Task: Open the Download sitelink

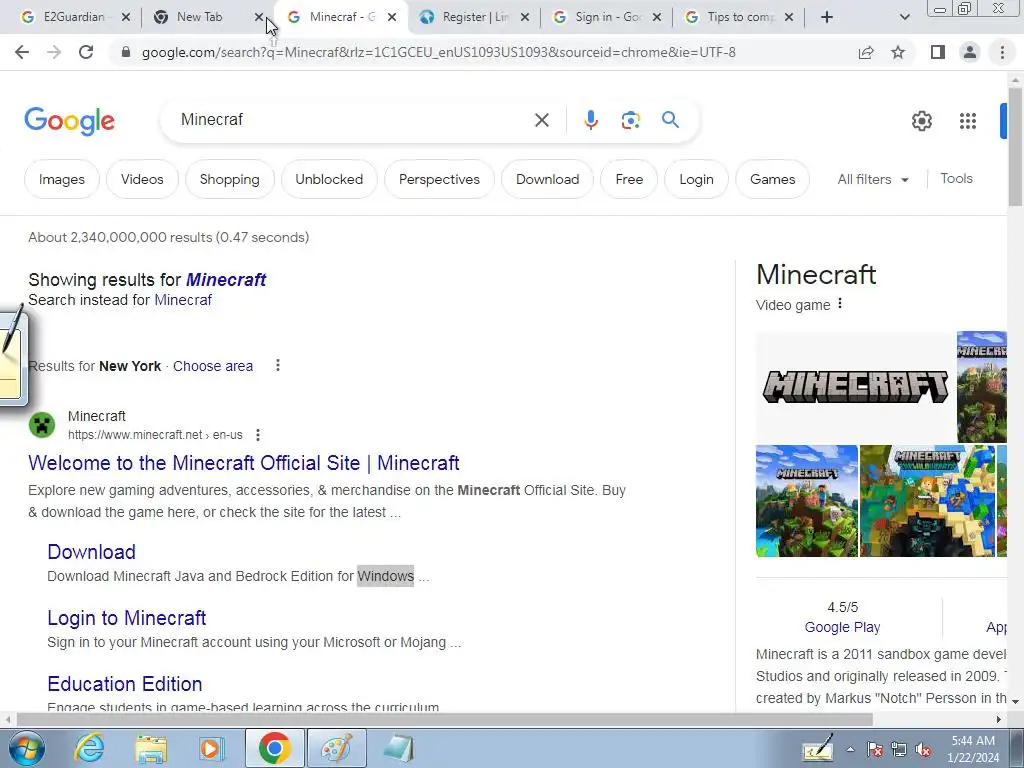Action: [x=91, y=552]
